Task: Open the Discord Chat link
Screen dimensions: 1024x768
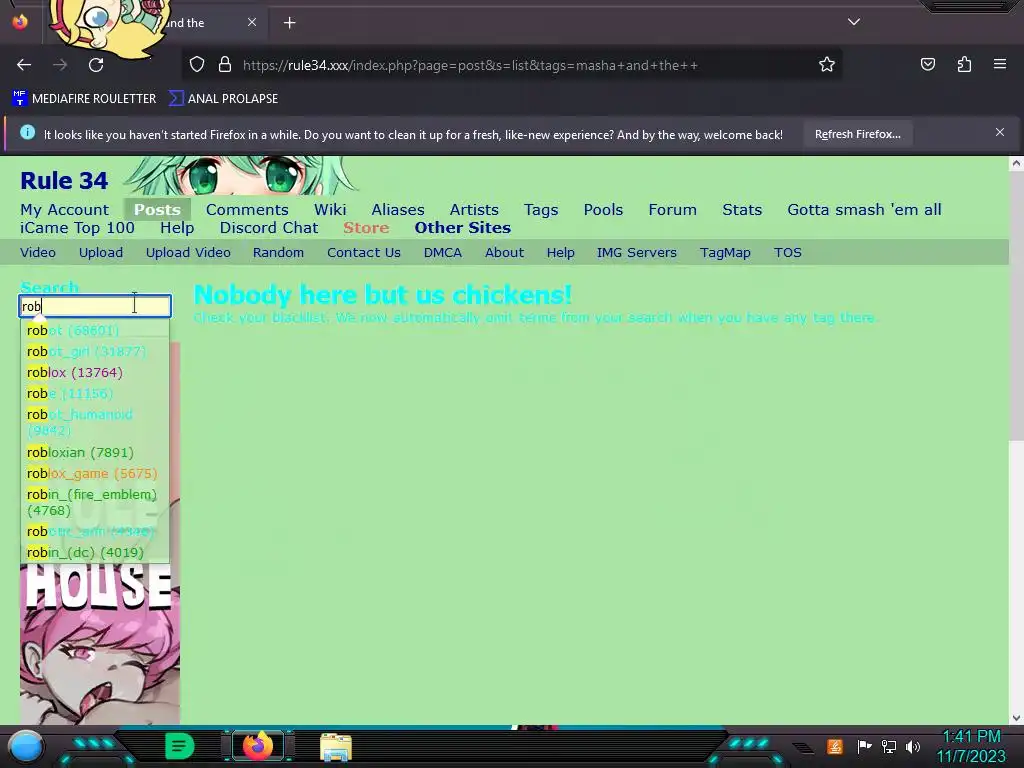Action: click(x=269, y=228)
